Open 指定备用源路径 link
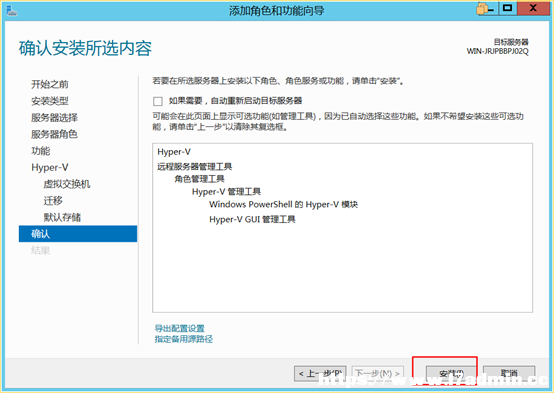 [x=184, y=339]
